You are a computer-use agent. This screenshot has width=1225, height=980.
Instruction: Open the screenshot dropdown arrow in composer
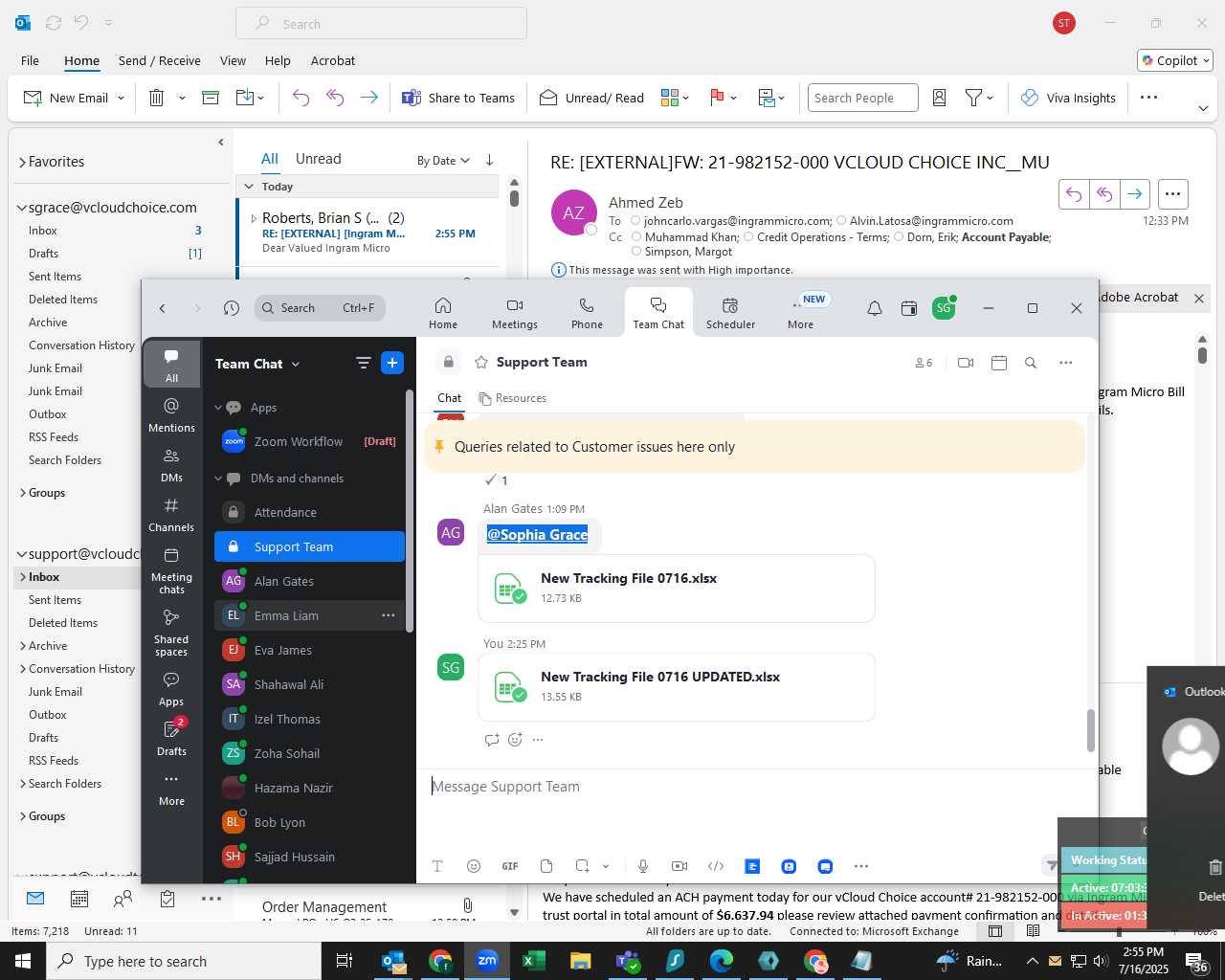[606, 866]
